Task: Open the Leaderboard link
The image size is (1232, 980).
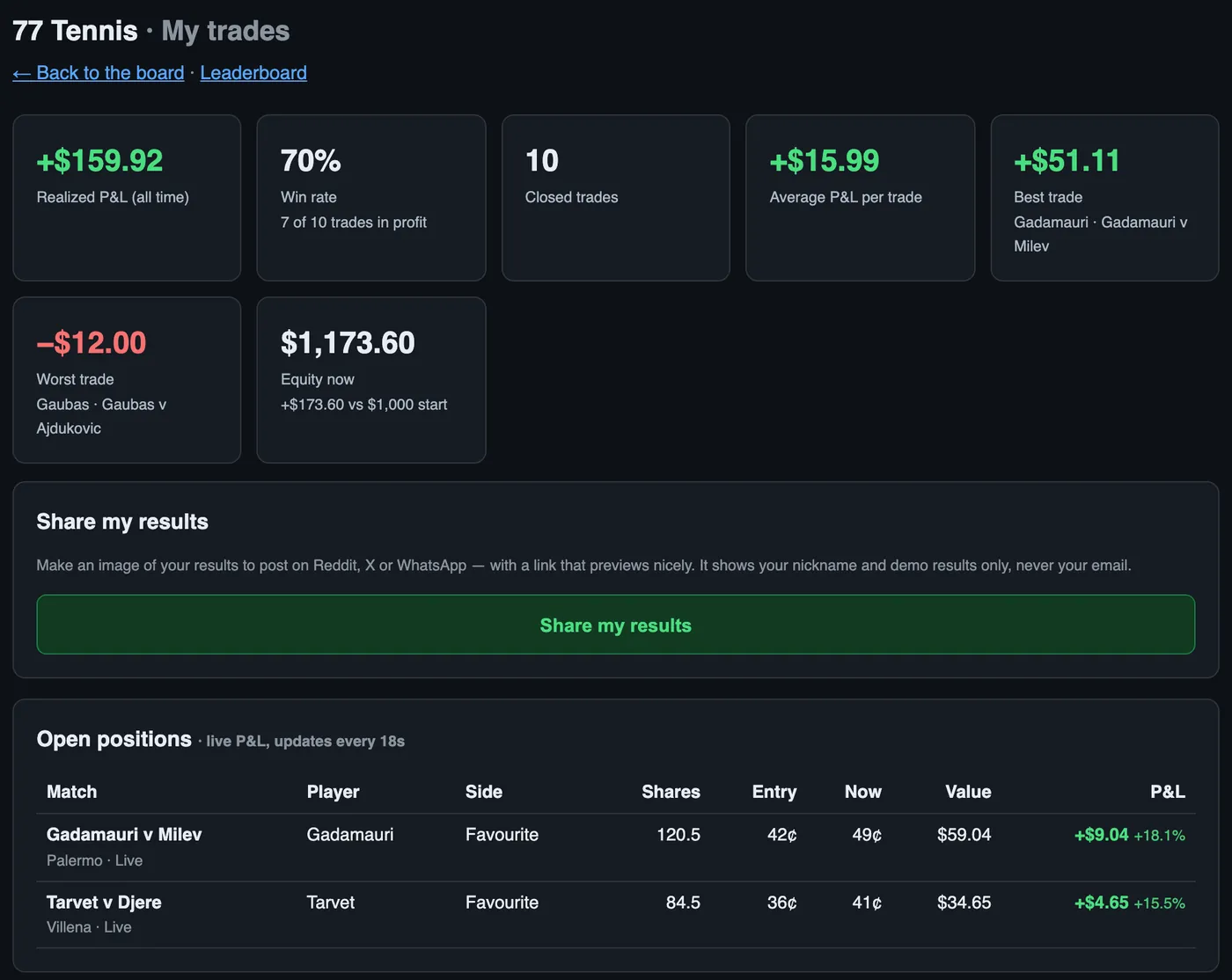Action: [x=253, y=73]
